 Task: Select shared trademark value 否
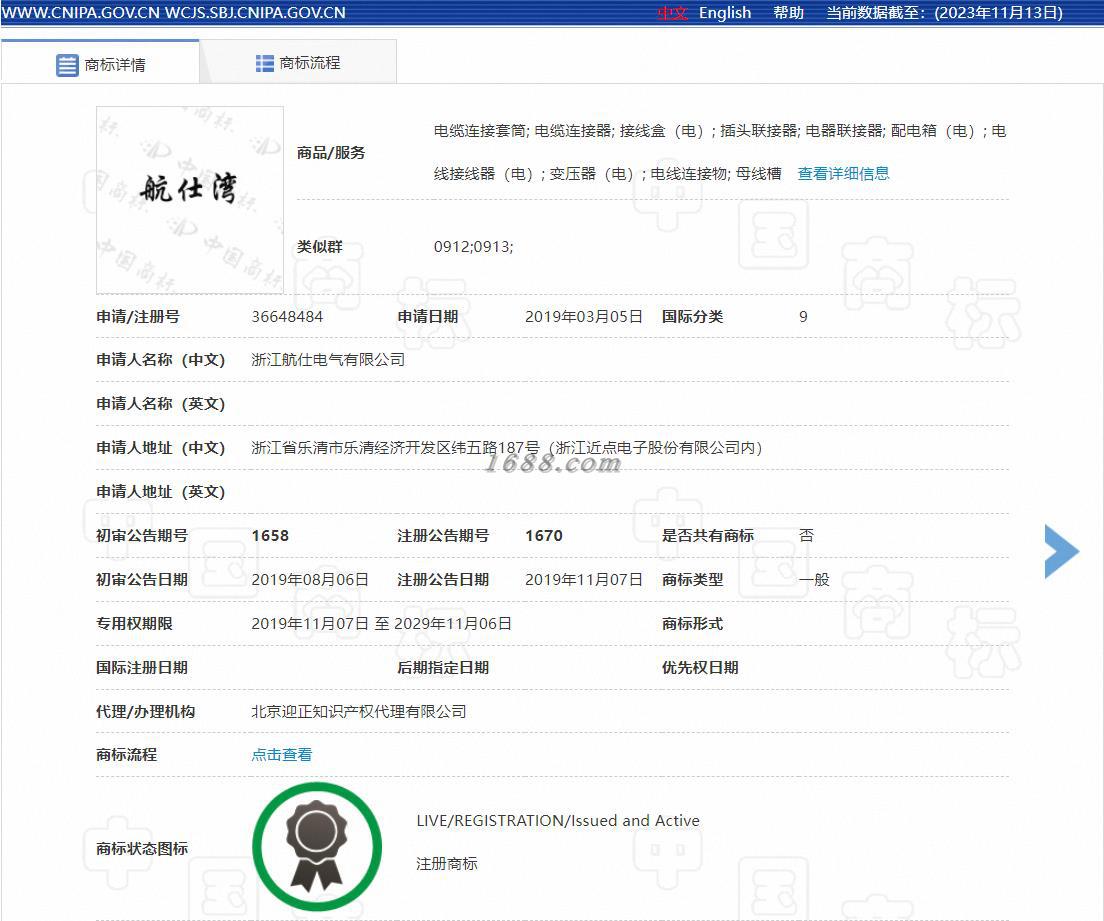tap(806, 536)
